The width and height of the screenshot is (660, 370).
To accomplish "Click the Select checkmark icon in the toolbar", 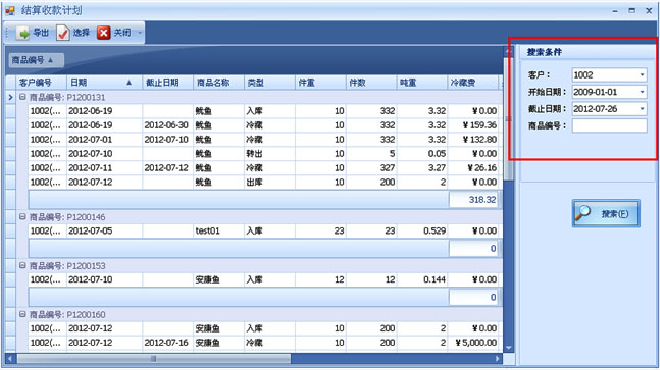I will pyautogui.click(x=63, y=33).
